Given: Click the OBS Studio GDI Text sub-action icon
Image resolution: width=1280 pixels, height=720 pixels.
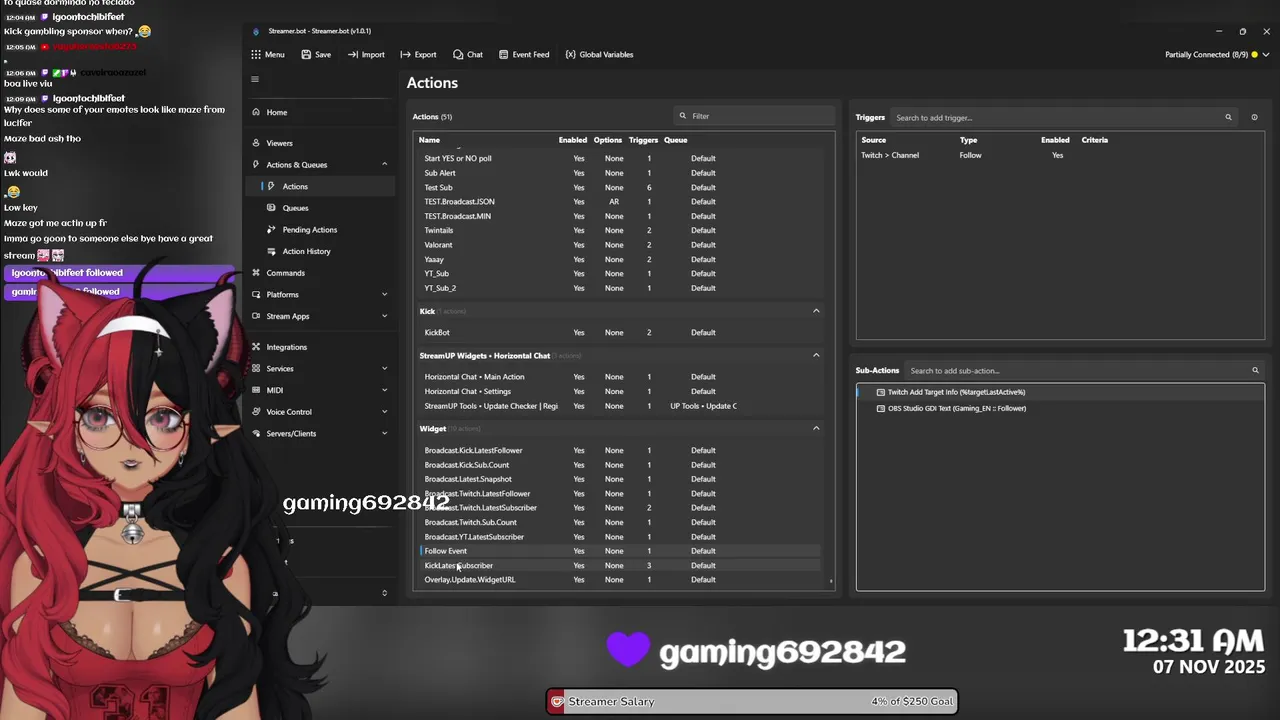Looking at the screenshot, I should point(880,408).
